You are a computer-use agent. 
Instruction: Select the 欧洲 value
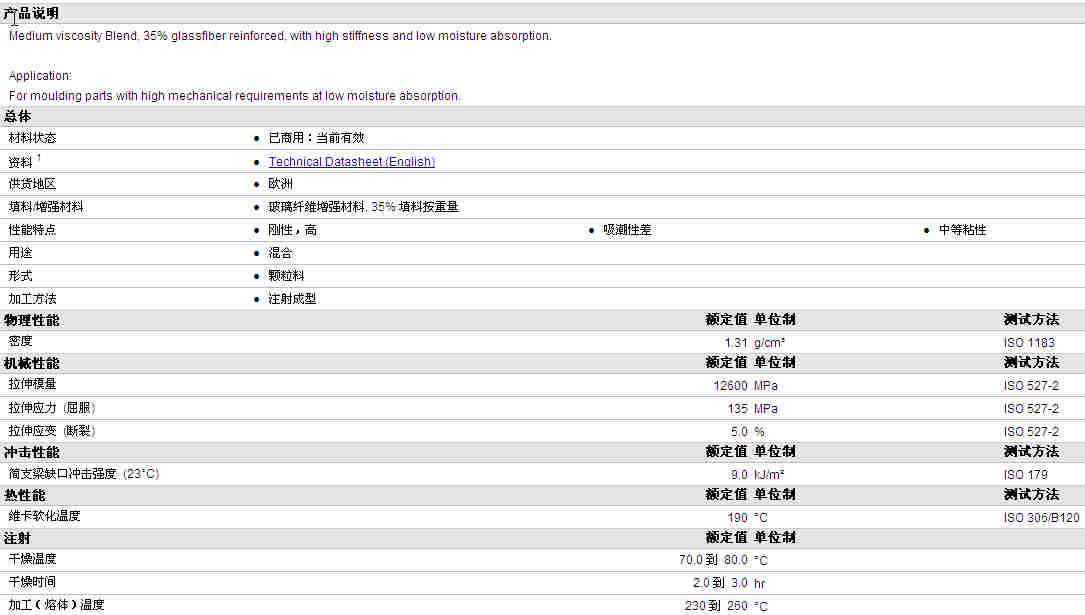point(280,184)
